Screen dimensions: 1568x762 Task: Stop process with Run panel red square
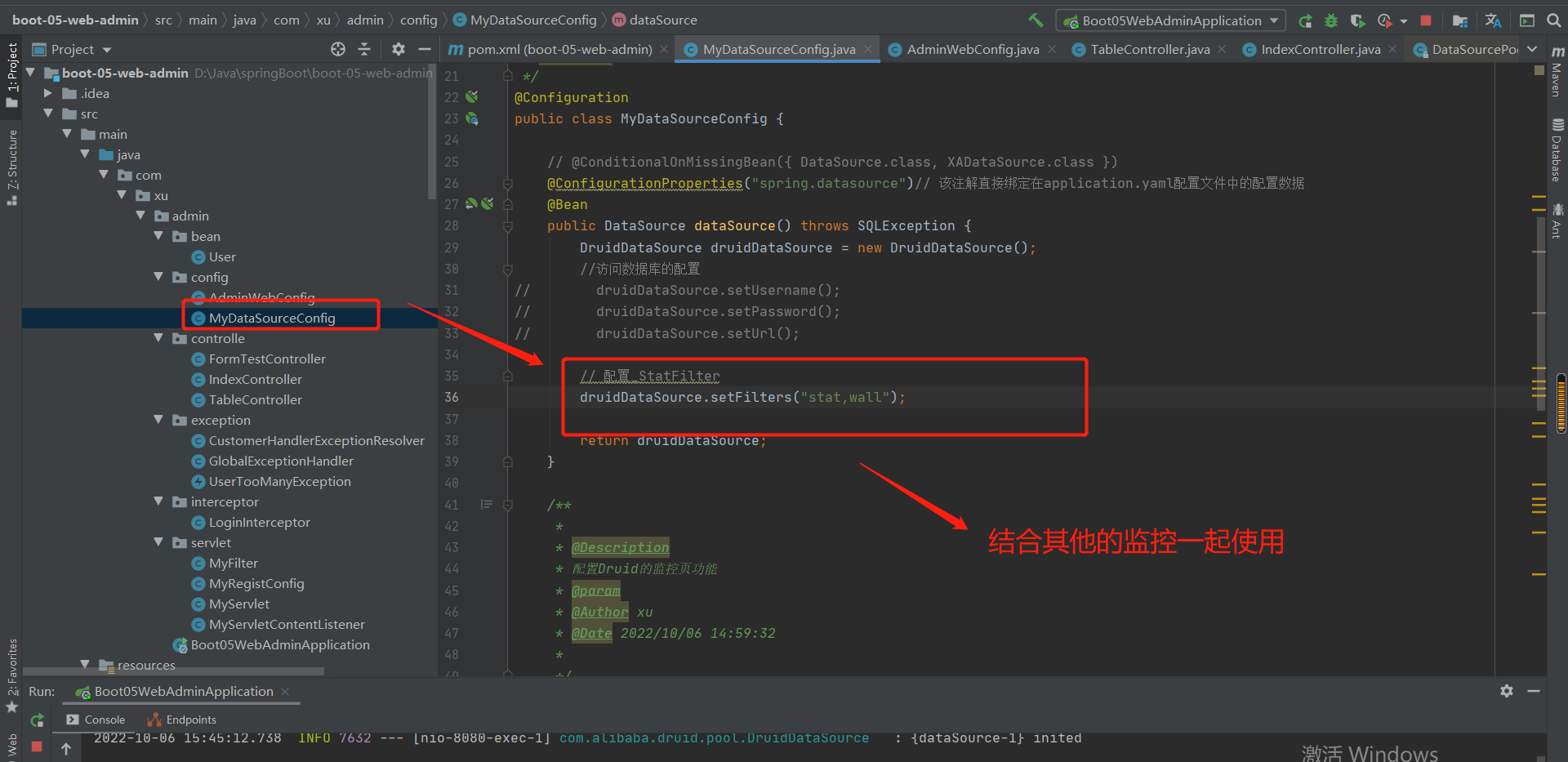coord(37,746)
